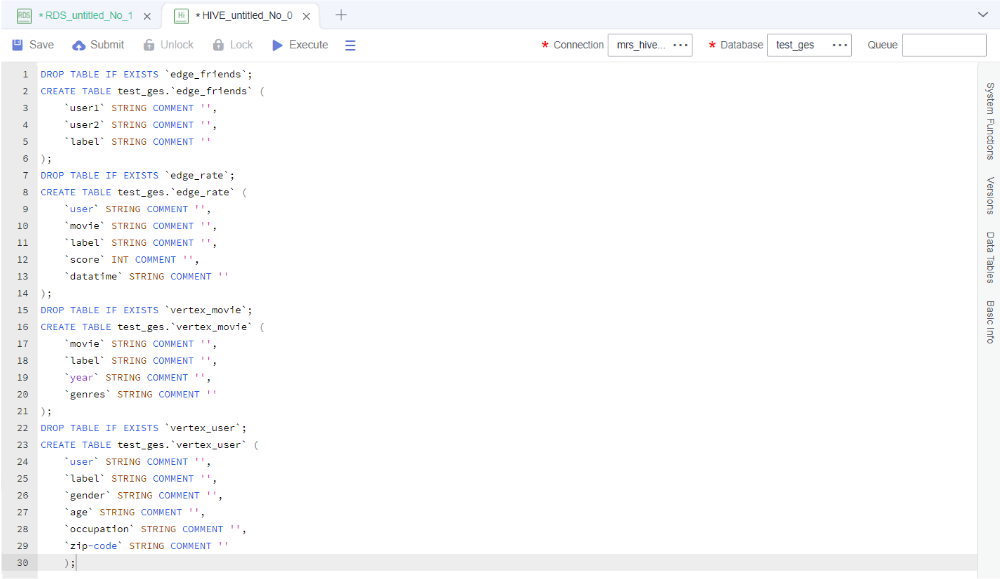Click the text "`gender` STRING COMMENT ''"
The height and width of the screenshot is (579, 1000).
pos(140,495)
